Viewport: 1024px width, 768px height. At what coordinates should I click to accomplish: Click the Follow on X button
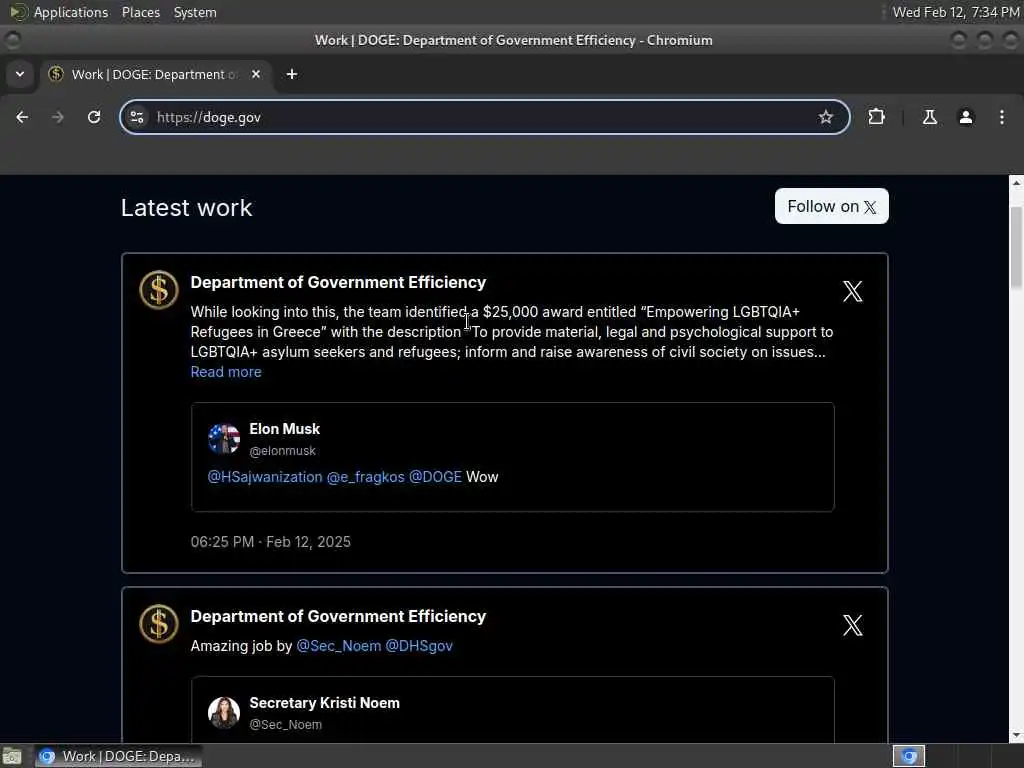click(831, 206)
